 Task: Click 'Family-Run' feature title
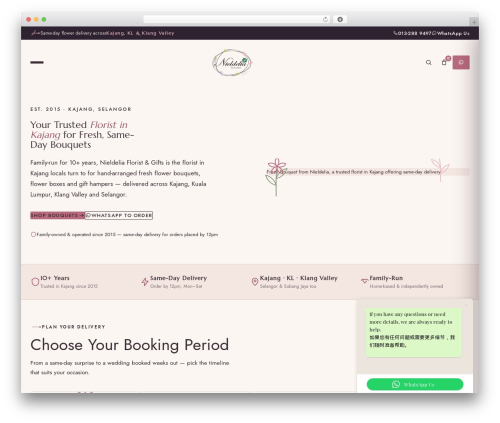386,278
